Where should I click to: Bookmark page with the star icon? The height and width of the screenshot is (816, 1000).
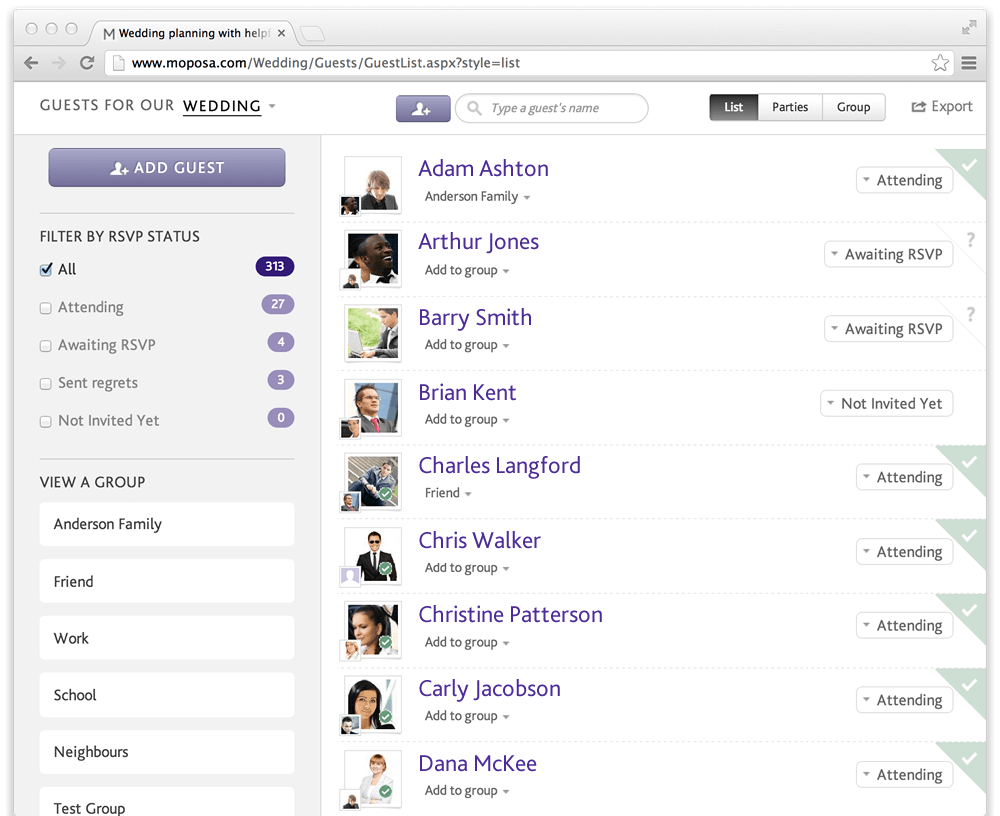point(940,63)
